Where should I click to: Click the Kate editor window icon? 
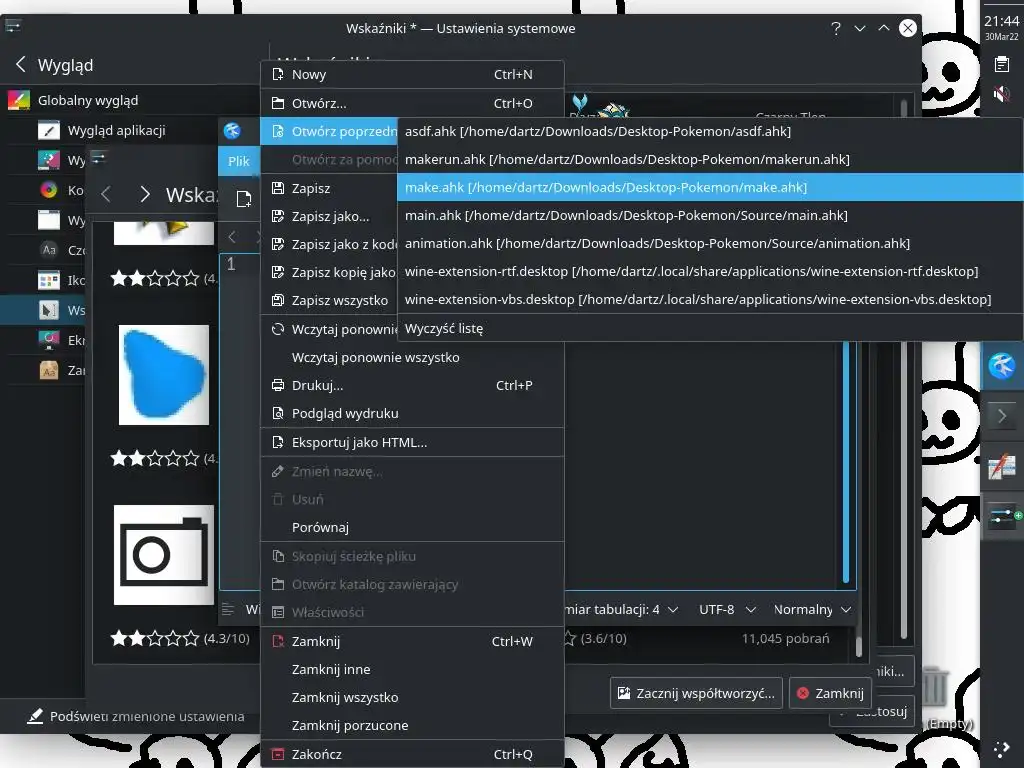tap(232, 131)
